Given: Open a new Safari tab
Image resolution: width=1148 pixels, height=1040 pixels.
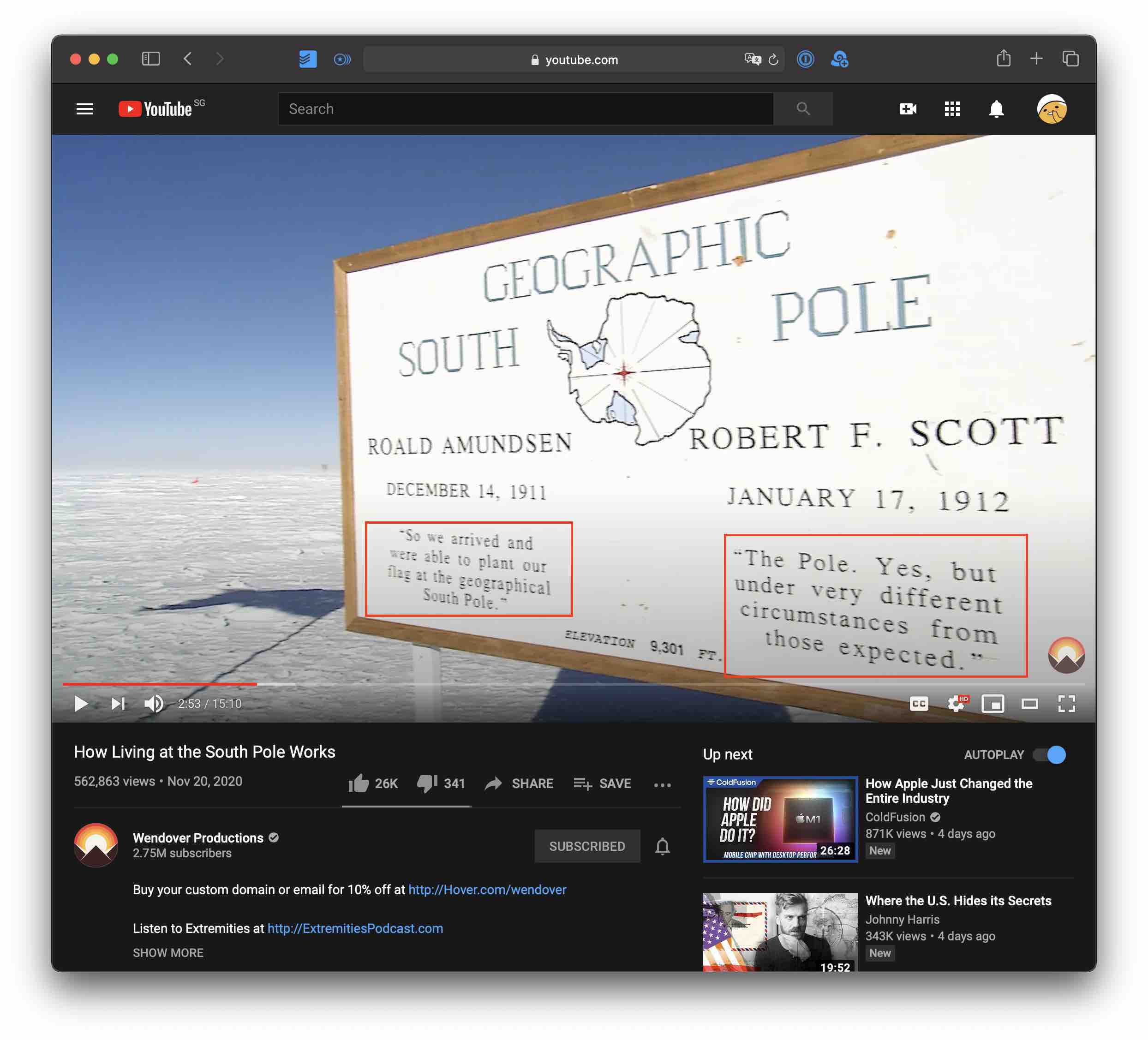Looking at the screenshot, I should [x=1036, y=59].
